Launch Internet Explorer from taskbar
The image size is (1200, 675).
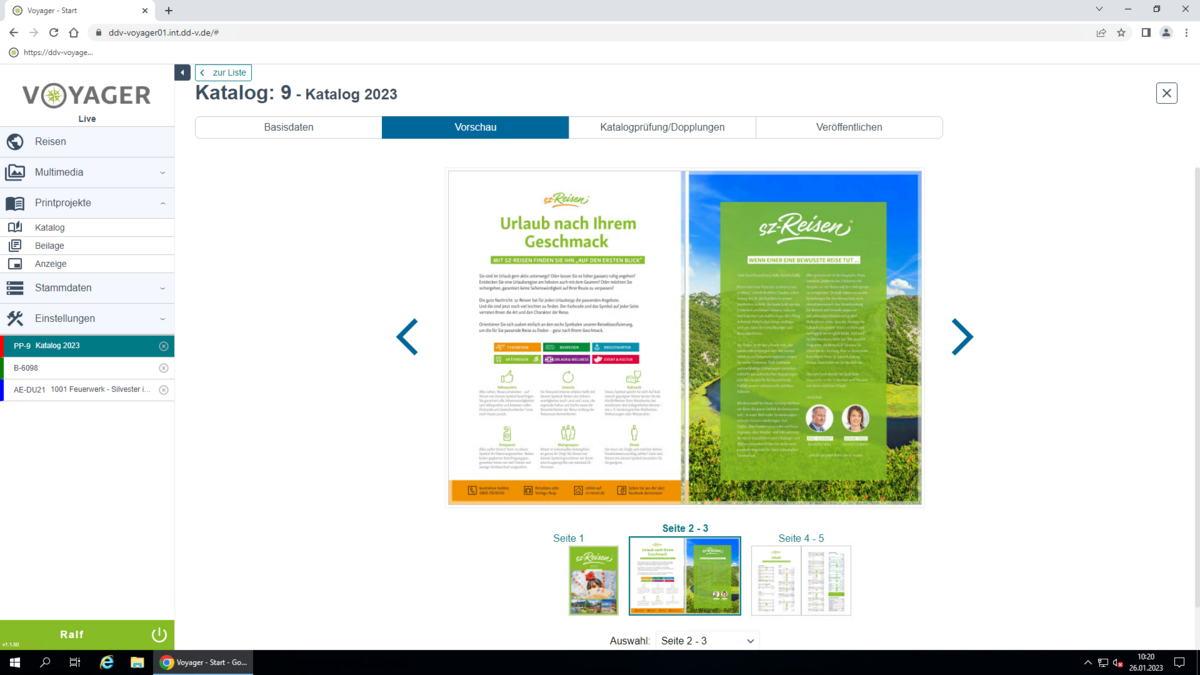107,662
